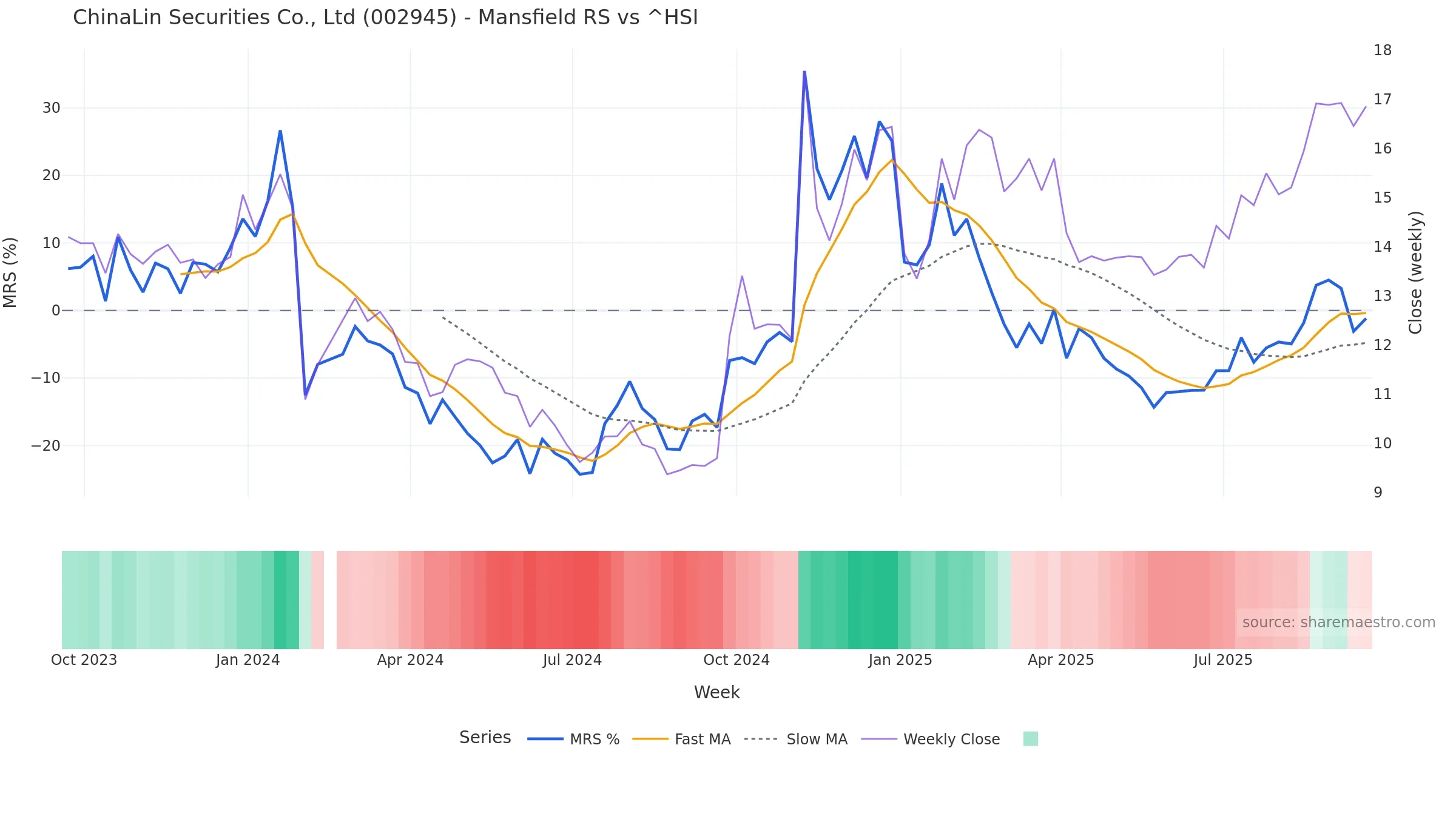Click the Jul 2025 axis label
This screenshot has width=1456, height=819.
[x=1223, y=660]
